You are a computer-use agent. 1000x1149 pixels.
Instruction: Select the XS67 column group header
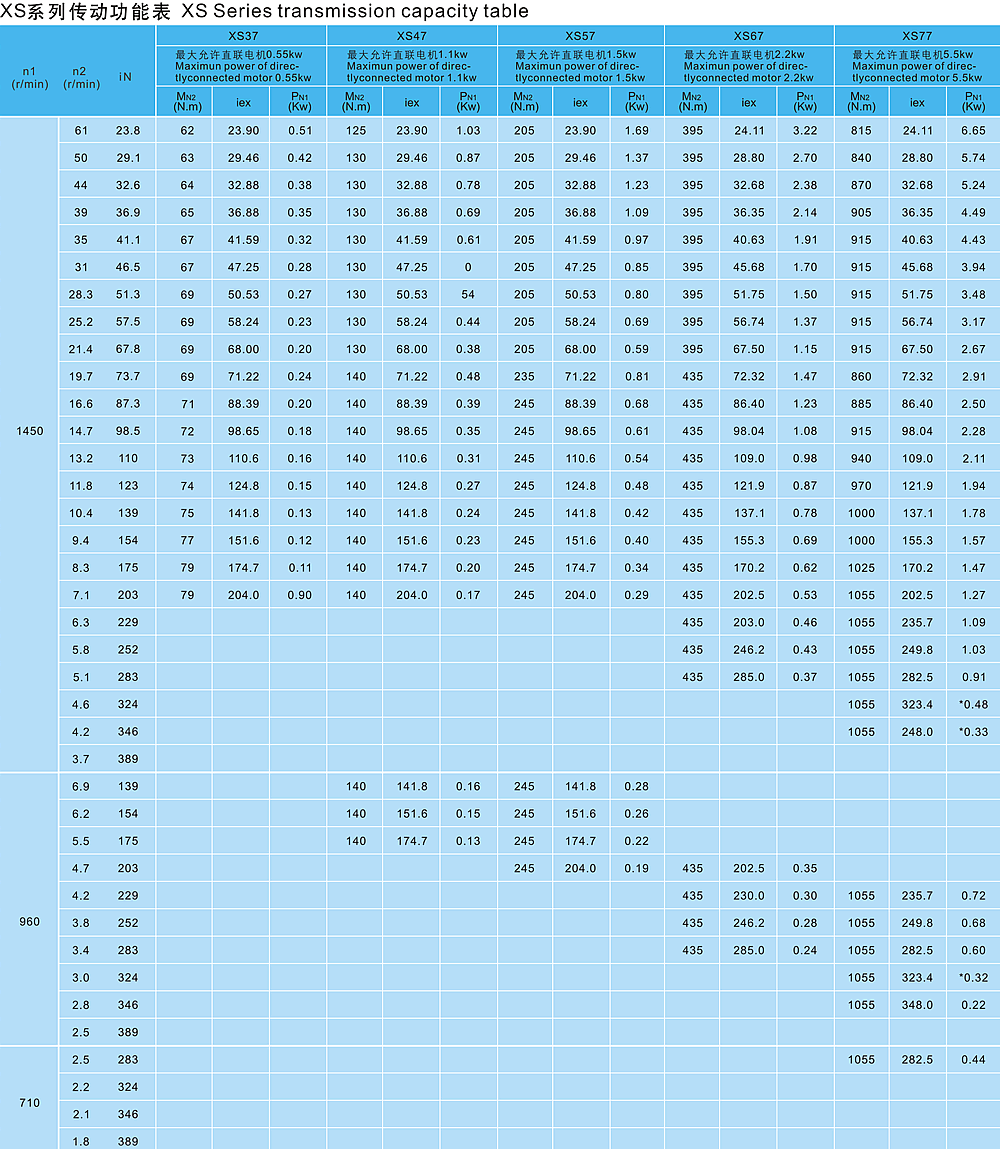point(748,35)
